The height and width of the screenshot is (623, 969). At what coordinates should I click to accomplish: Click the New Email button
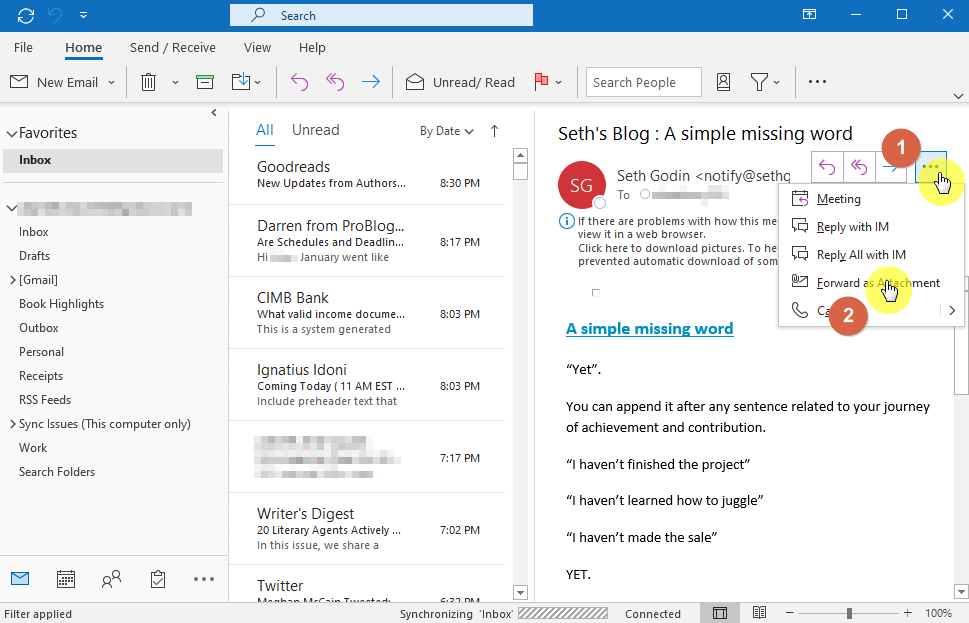click(x=54, y=82)
